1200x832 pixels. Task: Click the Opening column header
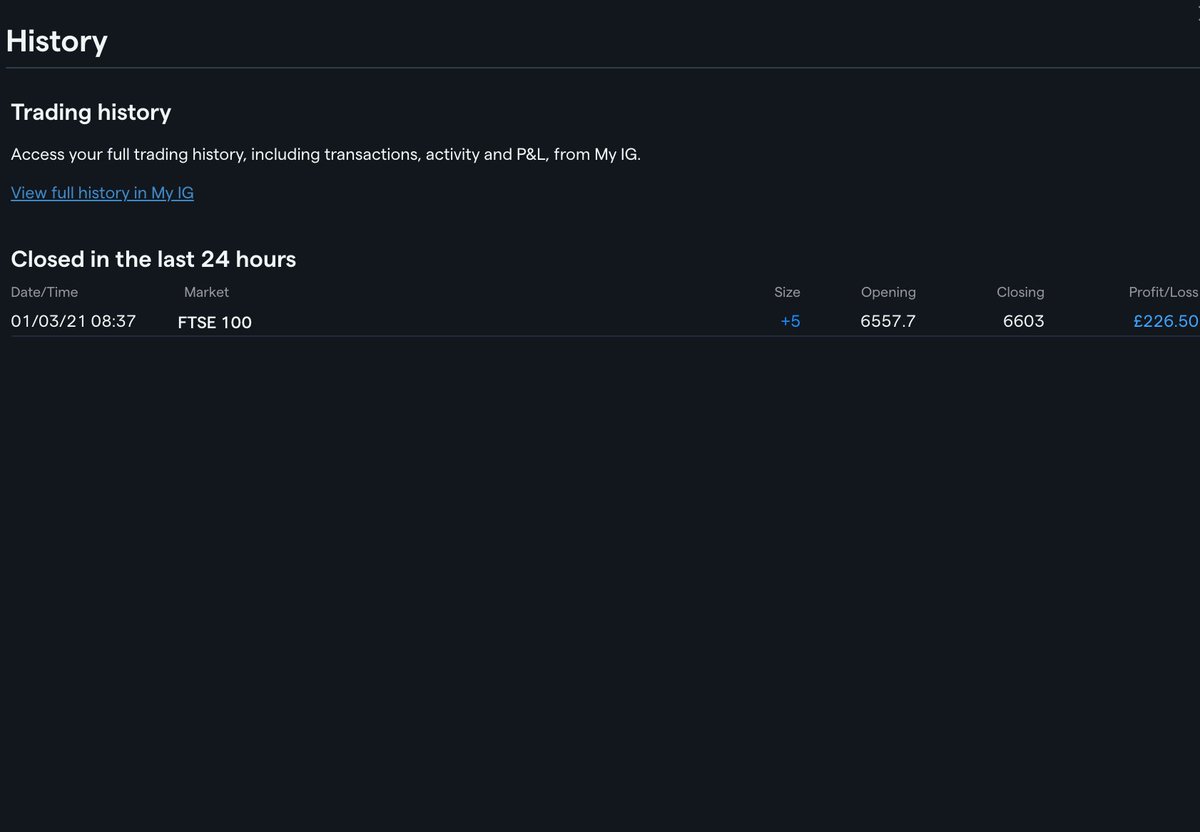tap(888, 292)
